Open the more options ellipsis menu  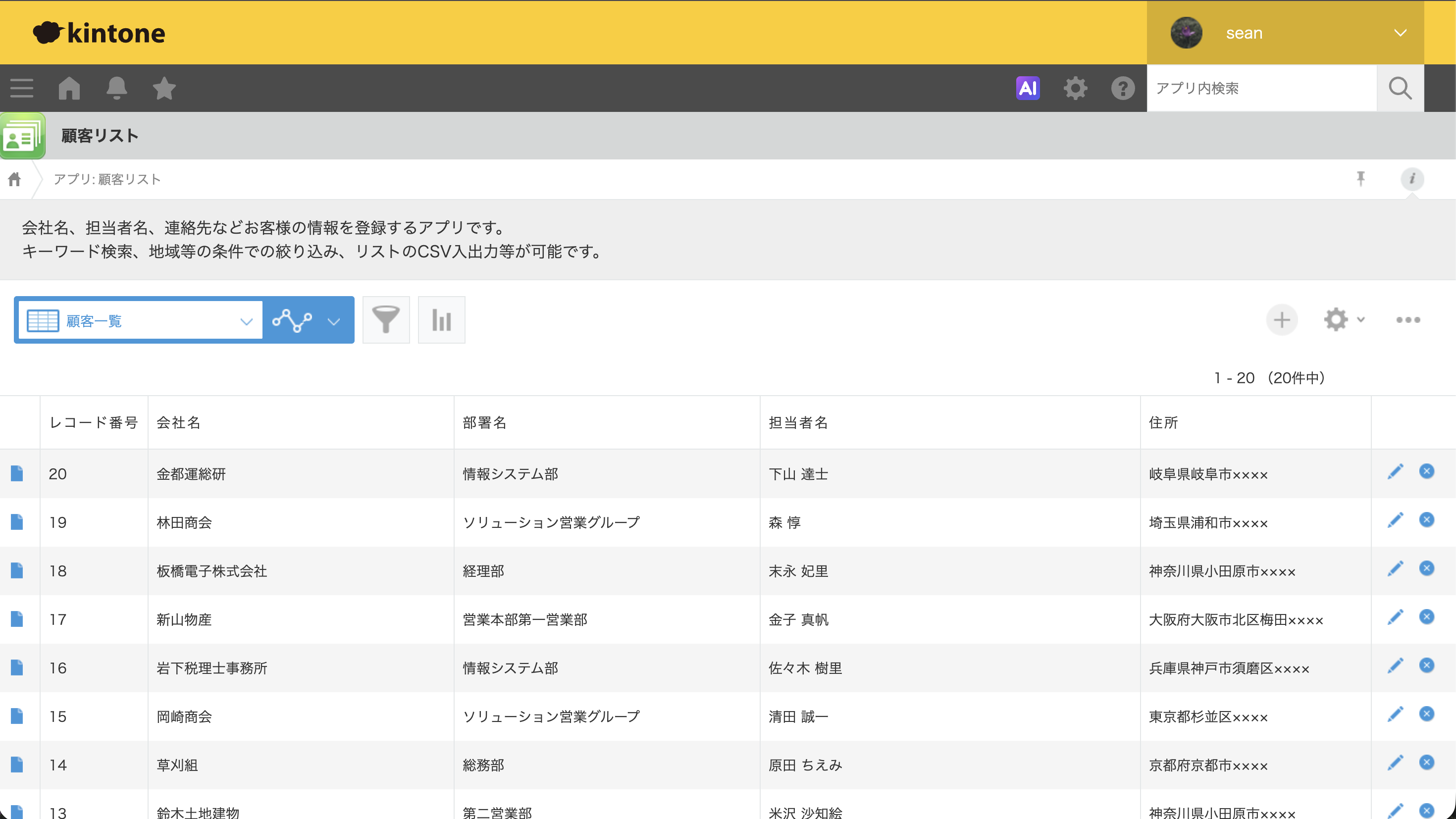tap(1408, 320)
